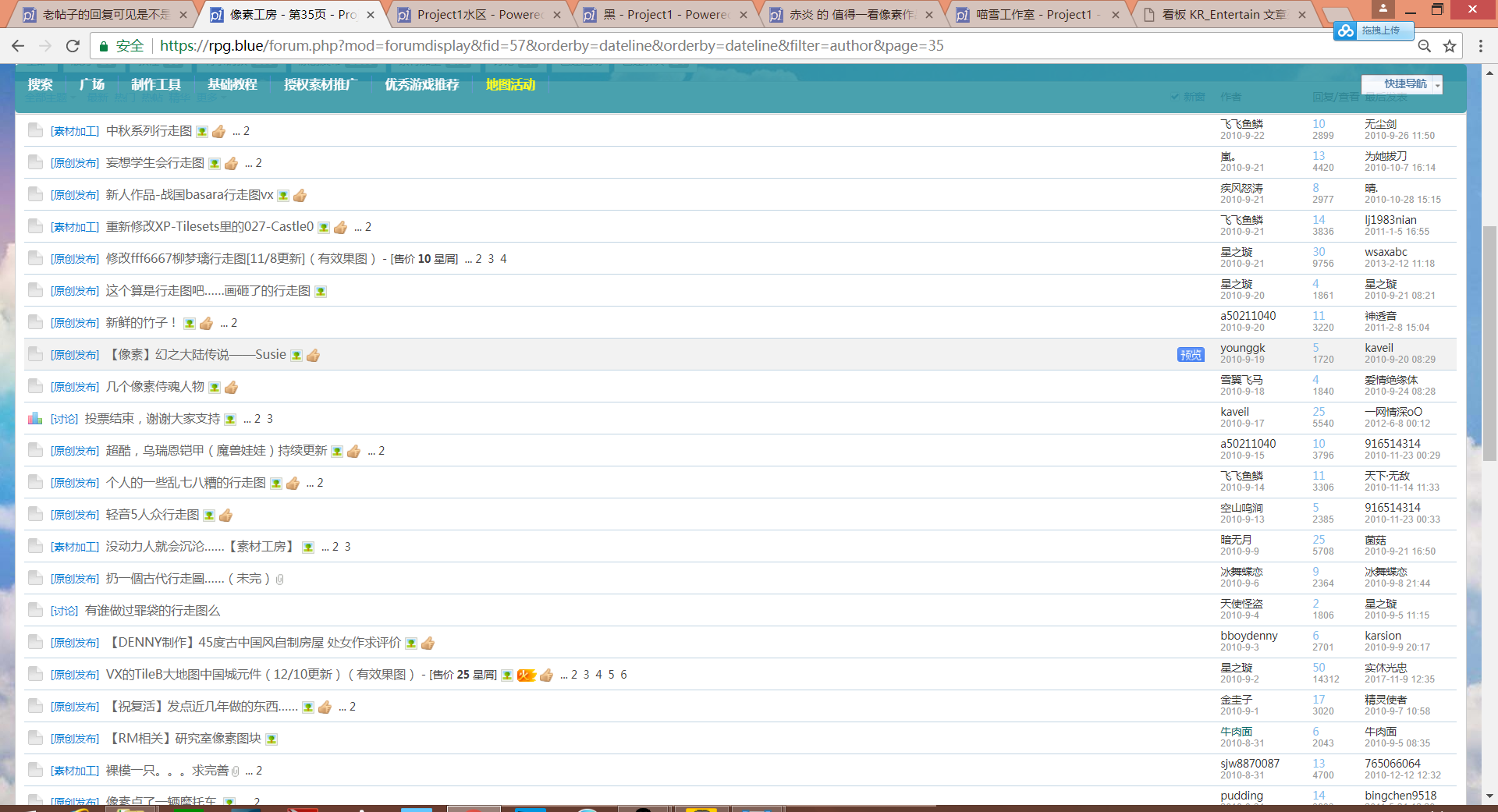1498x812 pixels.
Task: Click the thumbs-up icon after 几个像素侍魂人物
Action: (231, 387)
